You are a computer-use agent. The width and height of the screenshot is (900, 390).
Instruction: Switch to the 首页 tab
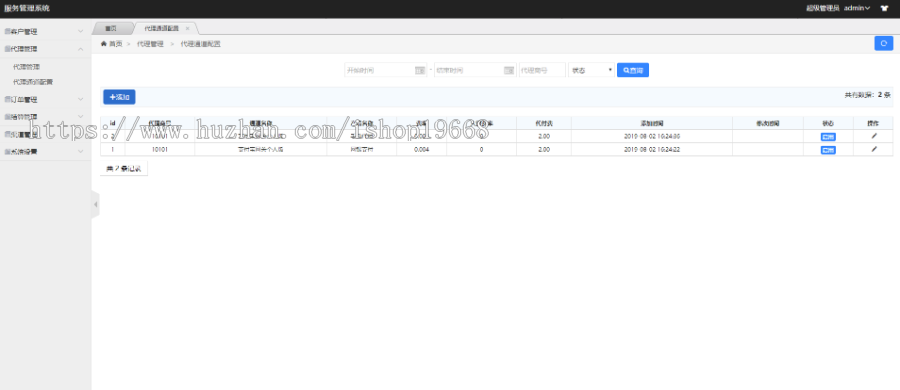pyautogui.click(x=111, y=28)
